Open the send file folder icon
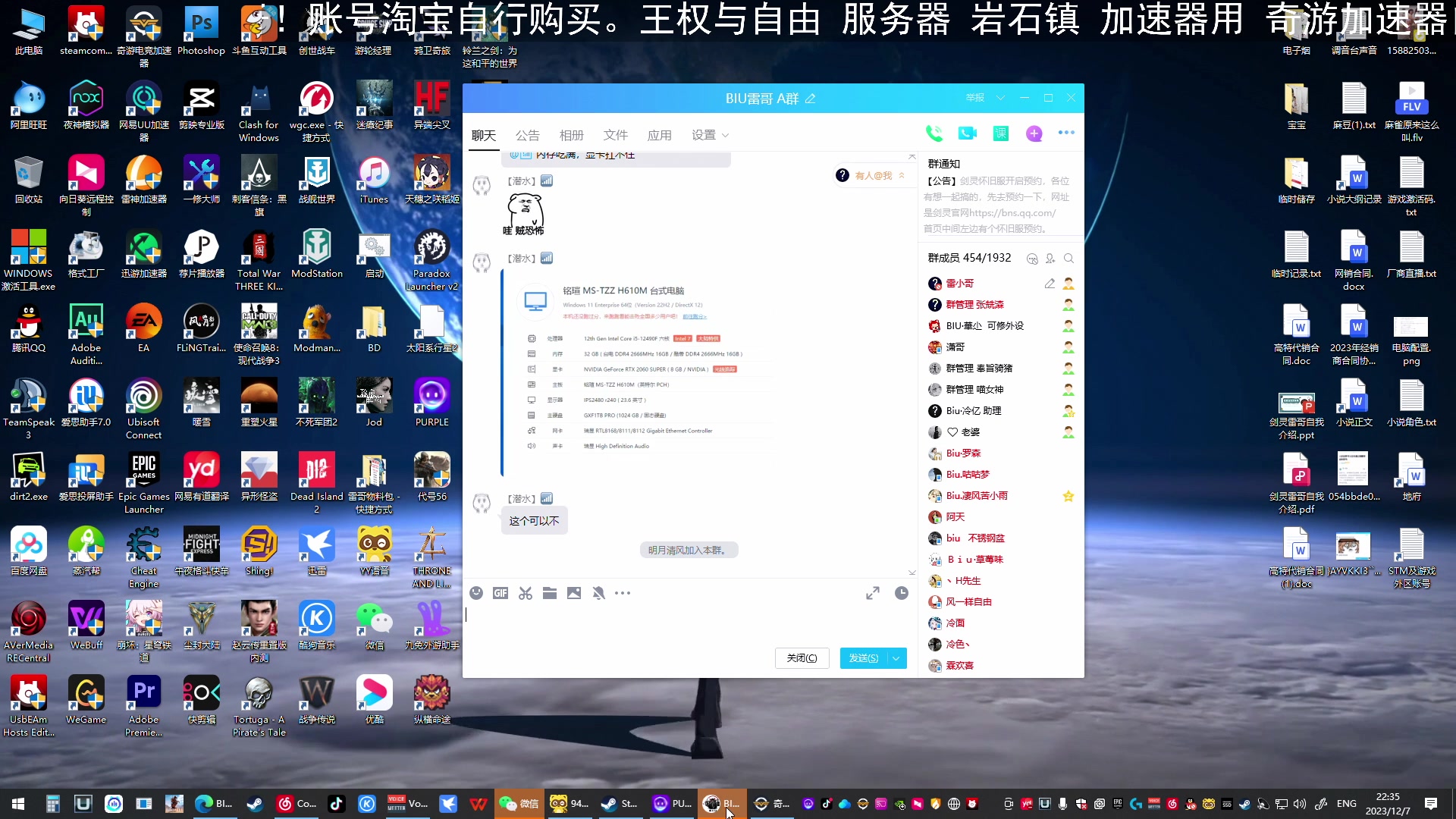The image size is (1456, 819). (x=550, y=593)
